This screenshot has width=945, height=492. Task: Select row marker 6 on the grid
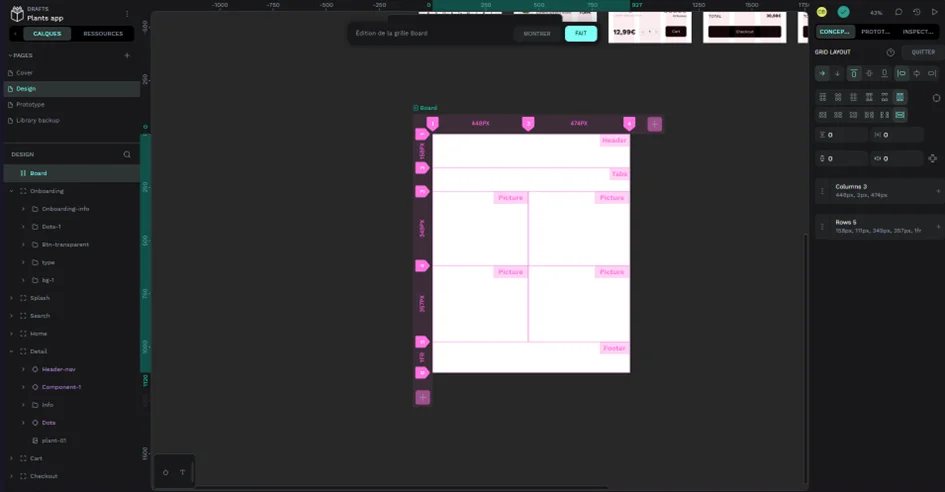coord(422,373)
